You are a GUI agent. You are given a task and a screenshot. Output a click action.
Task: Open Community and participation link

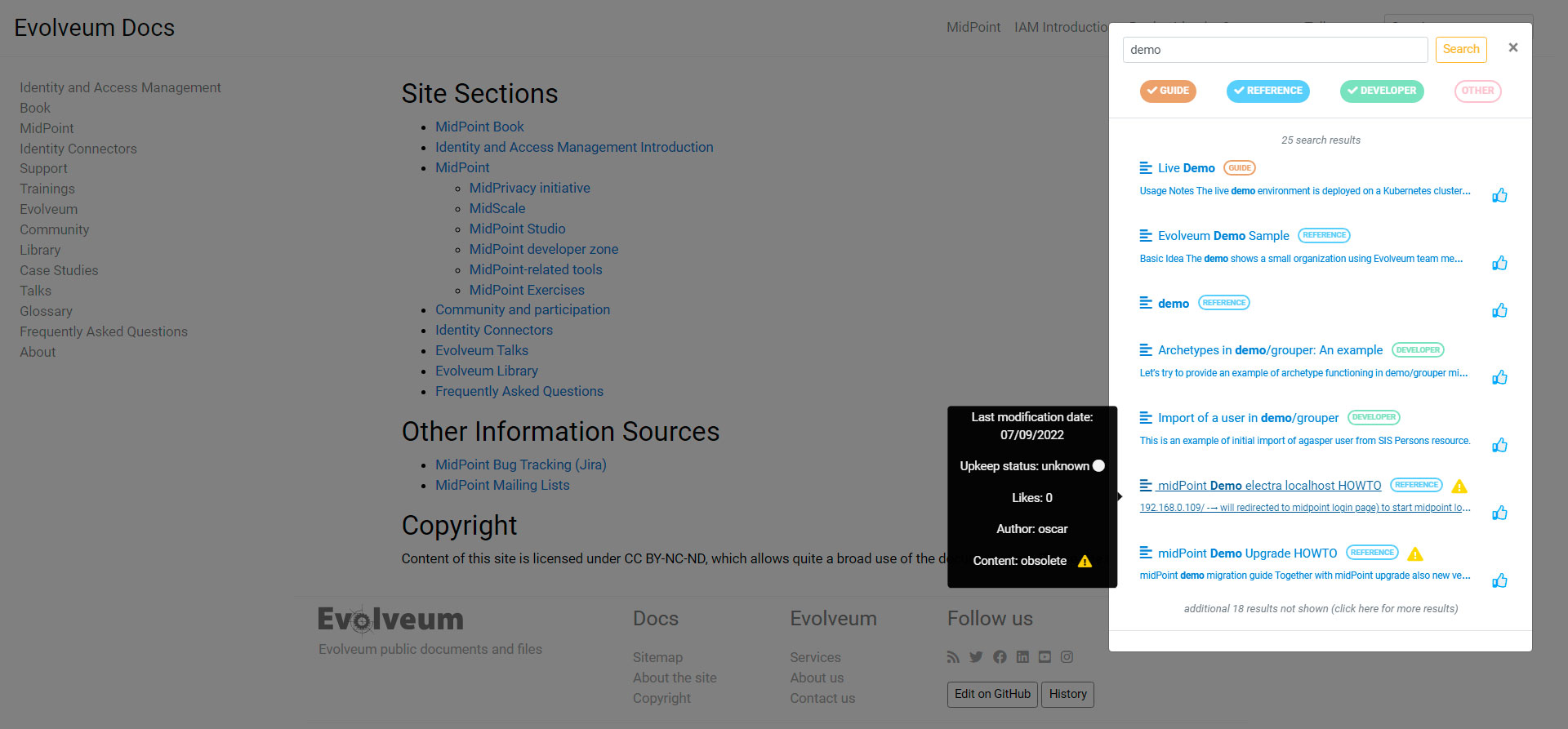pyautogui.click(x=523, y=309)
